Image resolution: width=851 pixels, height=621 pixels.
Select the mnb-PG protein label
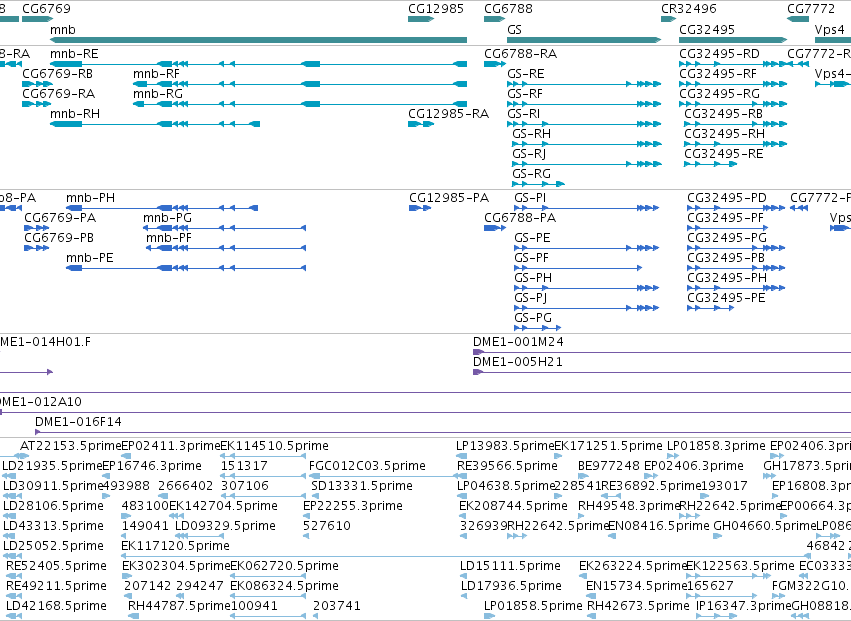(x=167, y=218)
